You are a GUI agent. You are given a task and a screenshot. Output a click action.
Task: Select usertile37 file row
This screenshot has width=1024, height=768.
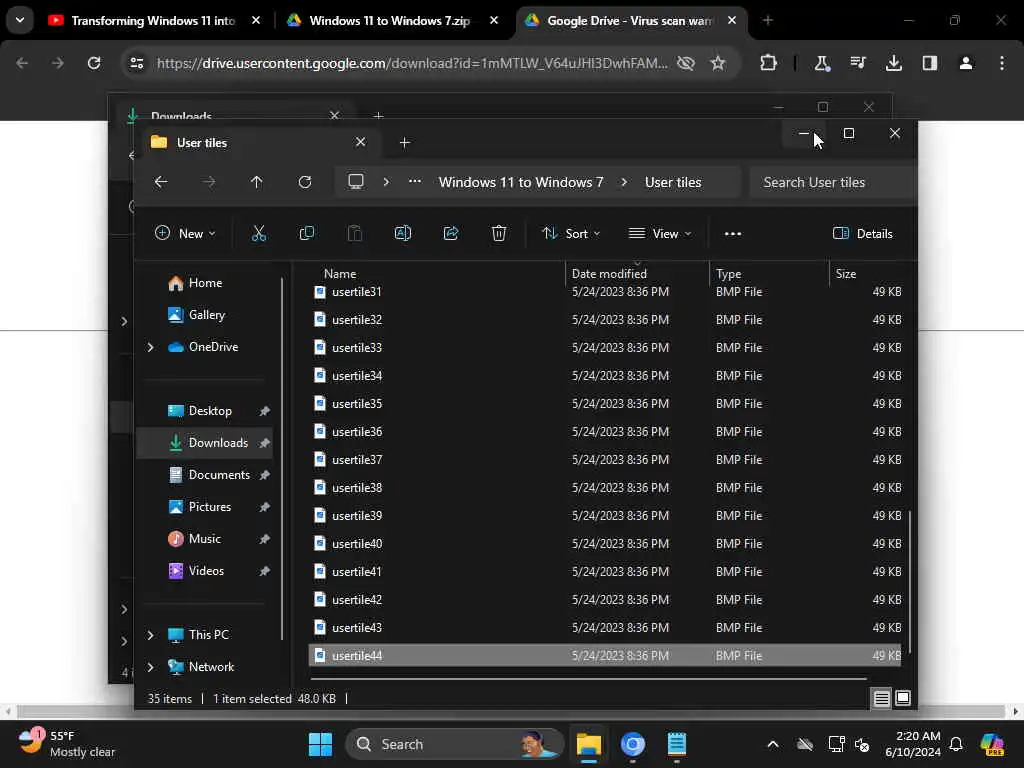coord(605,460)
